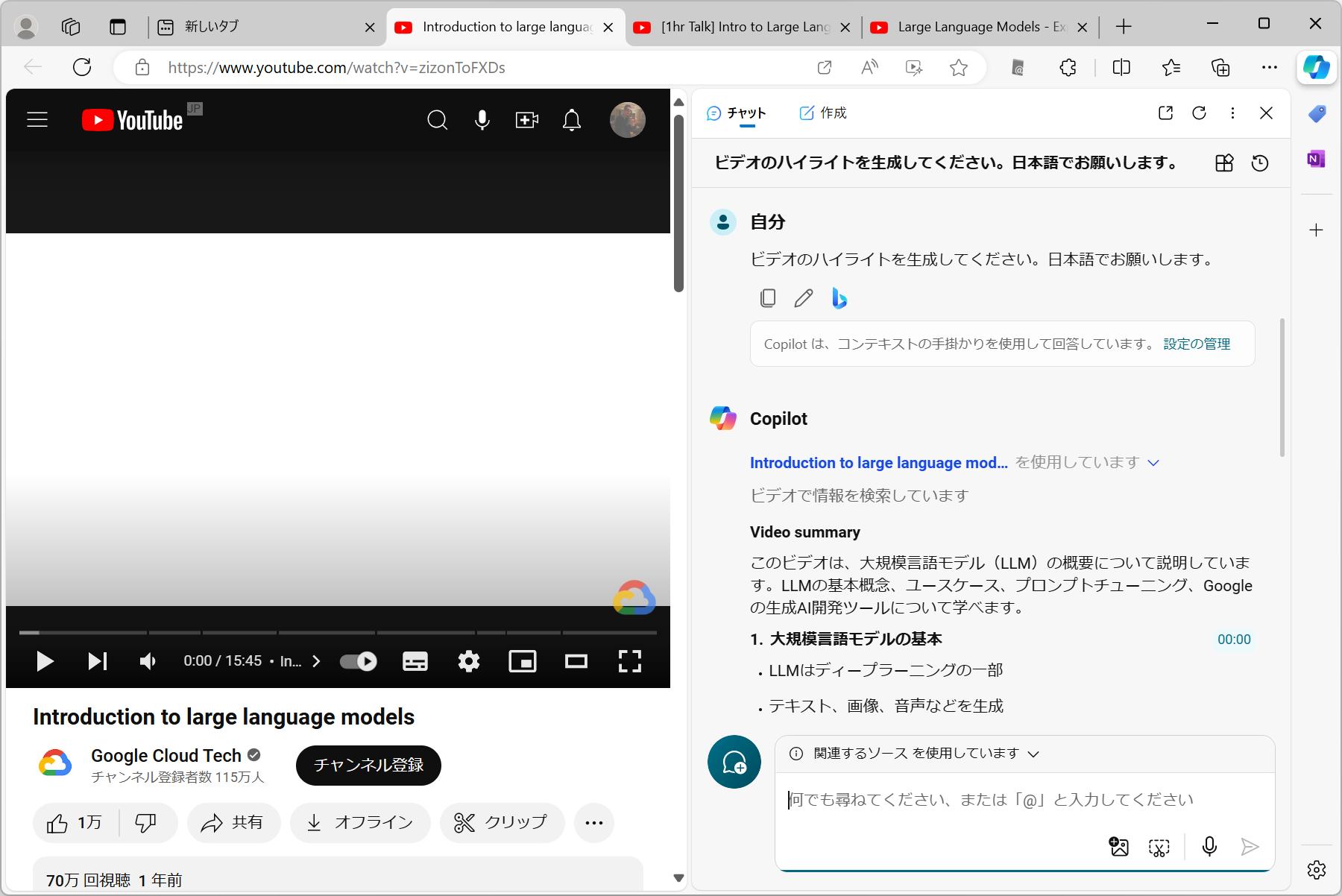
Task: Open Copilot chat history icon
Action: (1260, 163)
